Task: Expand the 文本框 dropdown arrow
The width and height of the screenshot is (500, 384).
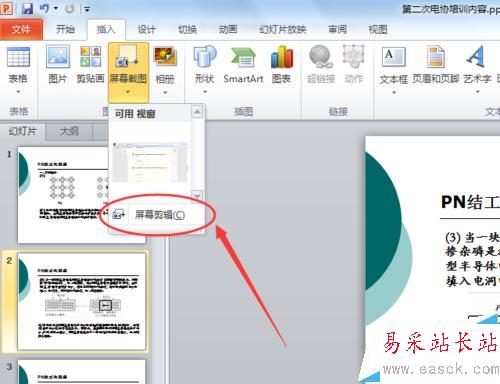Action: pos(394,92)
